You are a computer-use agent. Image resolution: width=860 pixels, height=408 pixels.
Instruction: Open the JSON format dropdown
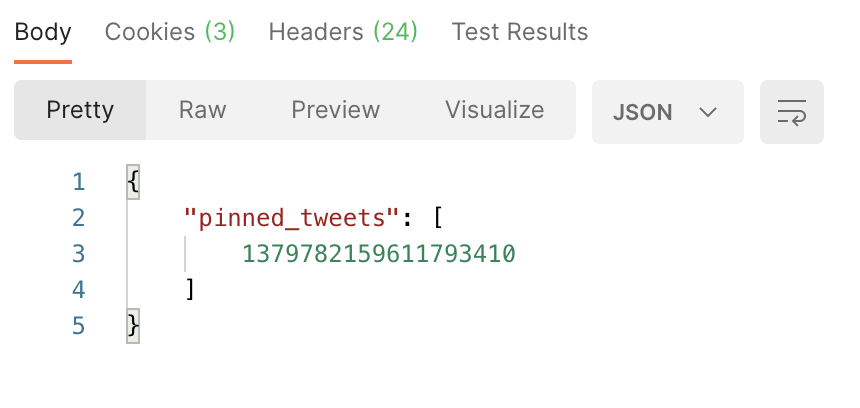tap(667, 112)
